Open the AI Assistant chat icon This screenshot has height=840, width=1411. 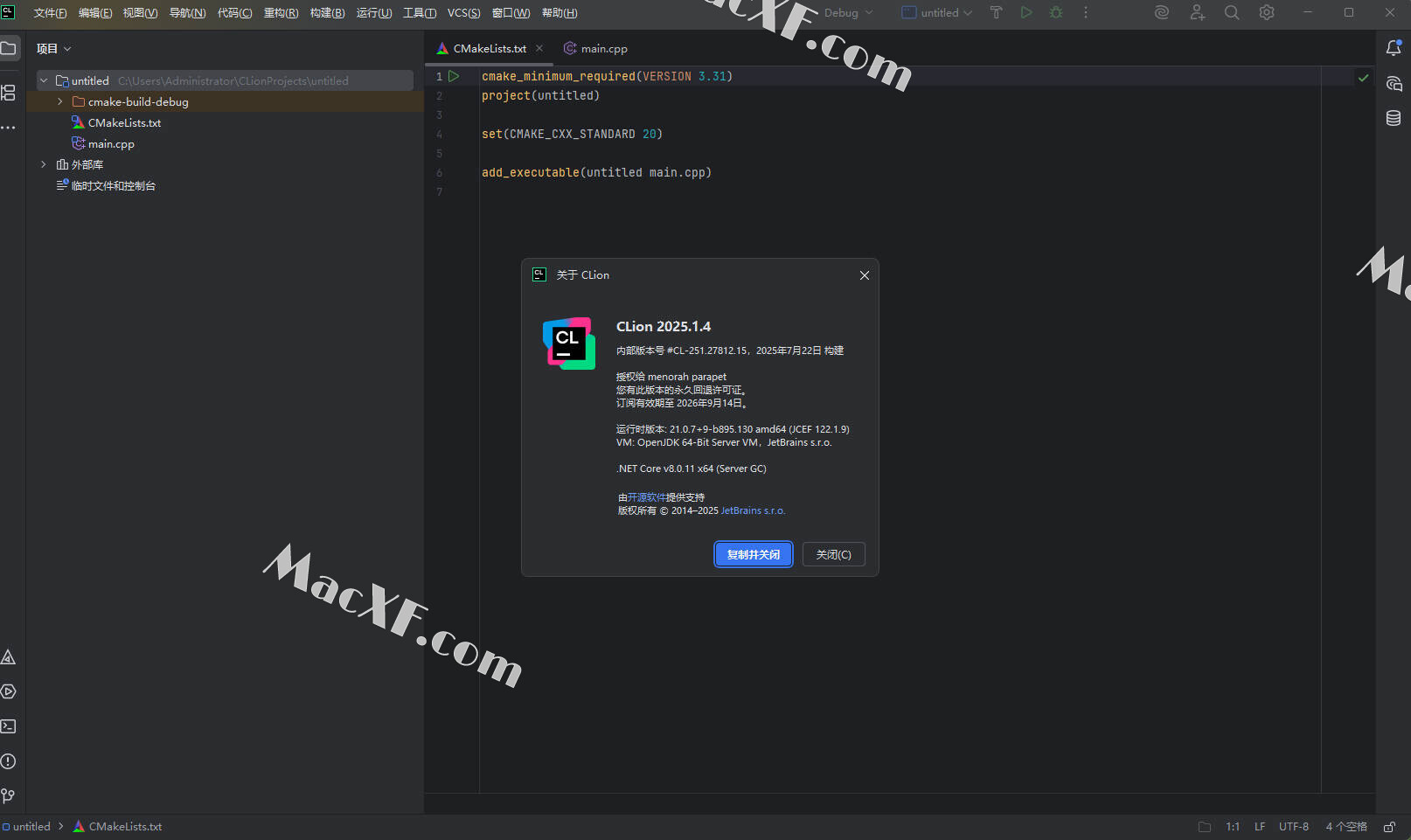(x=1394, y=84)
